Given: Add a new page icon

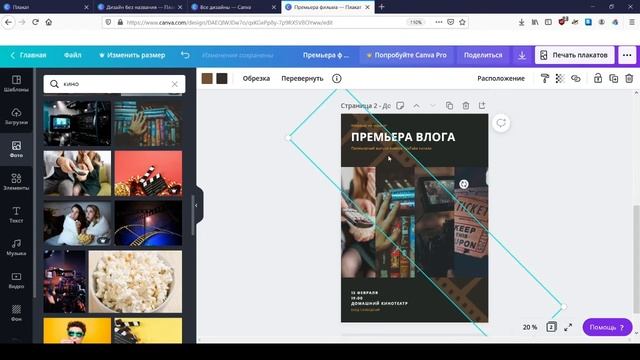Looking at the screenshot, I should (482, 106).
